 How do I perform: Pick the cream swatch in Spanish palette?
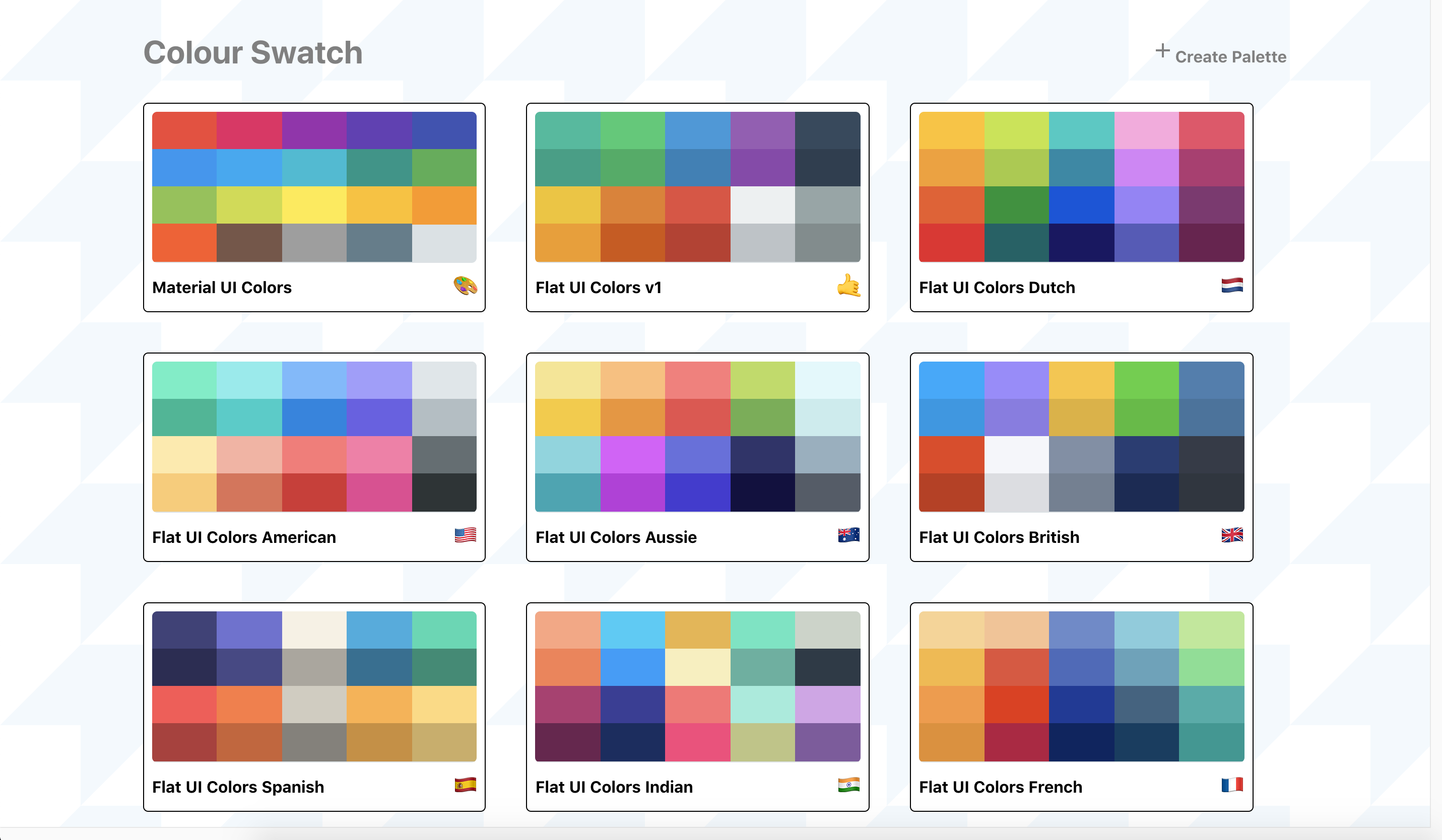point(314,630)
